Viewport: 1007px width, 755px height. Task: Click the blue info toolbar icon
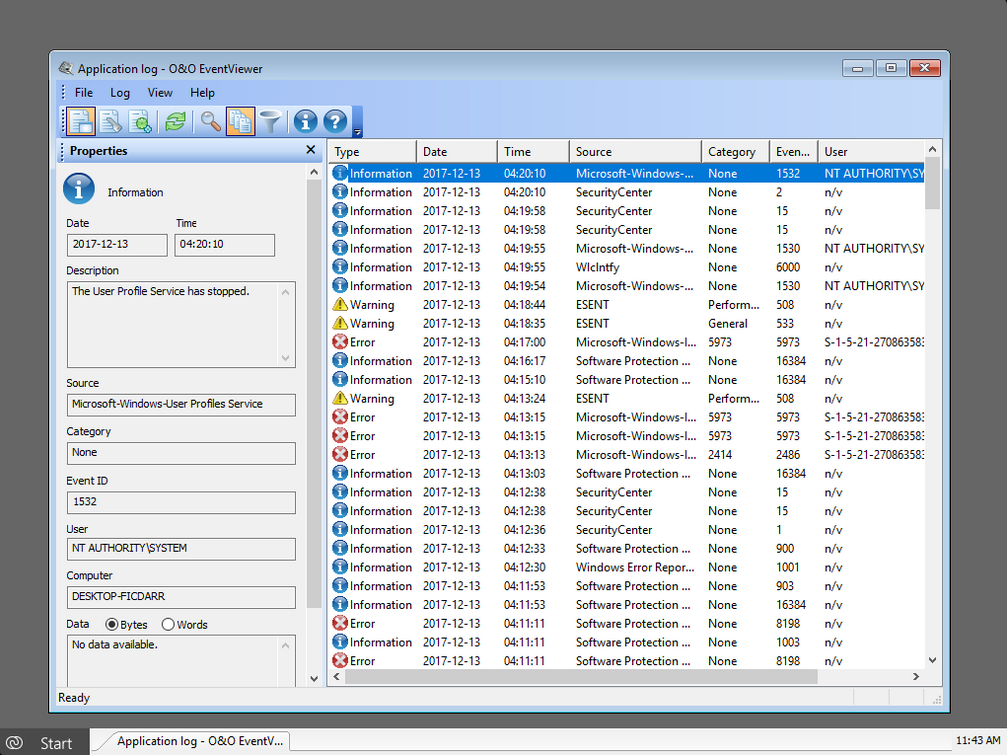pos(305,122)
